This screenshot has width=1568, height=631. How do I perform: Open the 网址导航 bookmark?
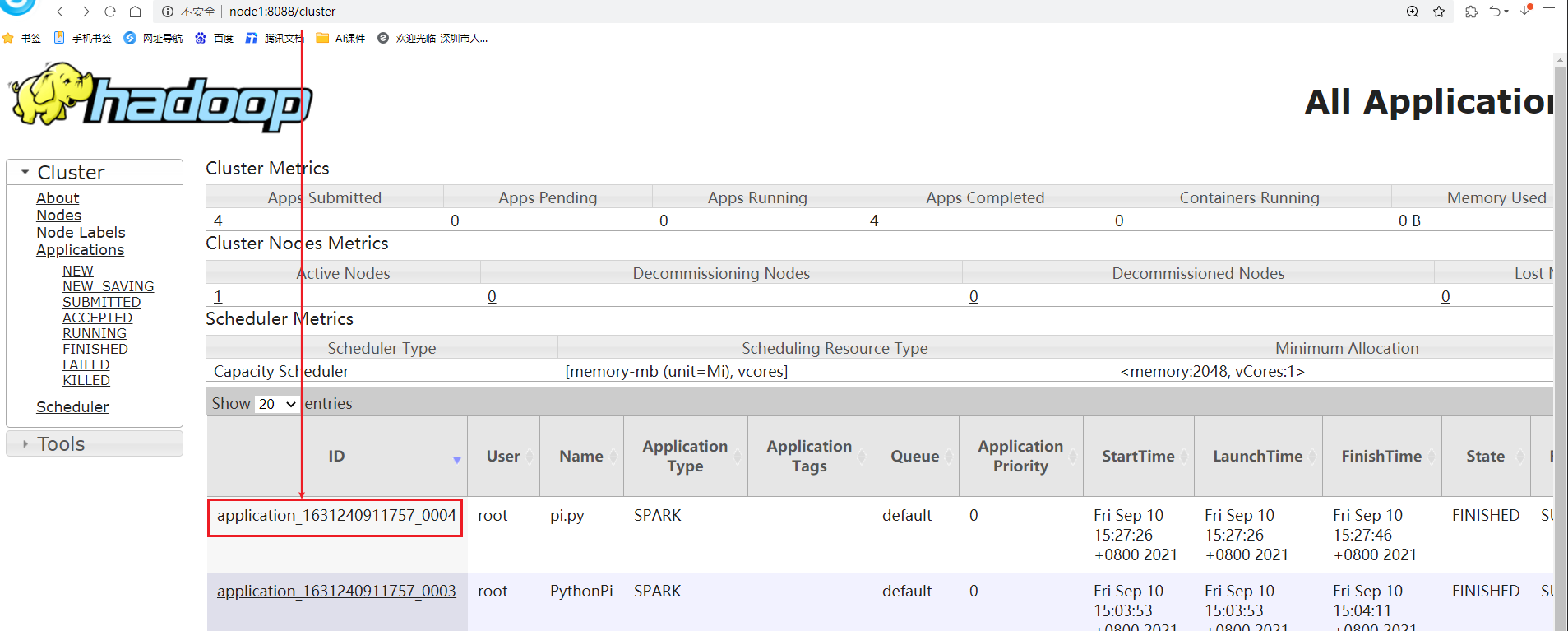pyautogui.click(x=153, y=38)
